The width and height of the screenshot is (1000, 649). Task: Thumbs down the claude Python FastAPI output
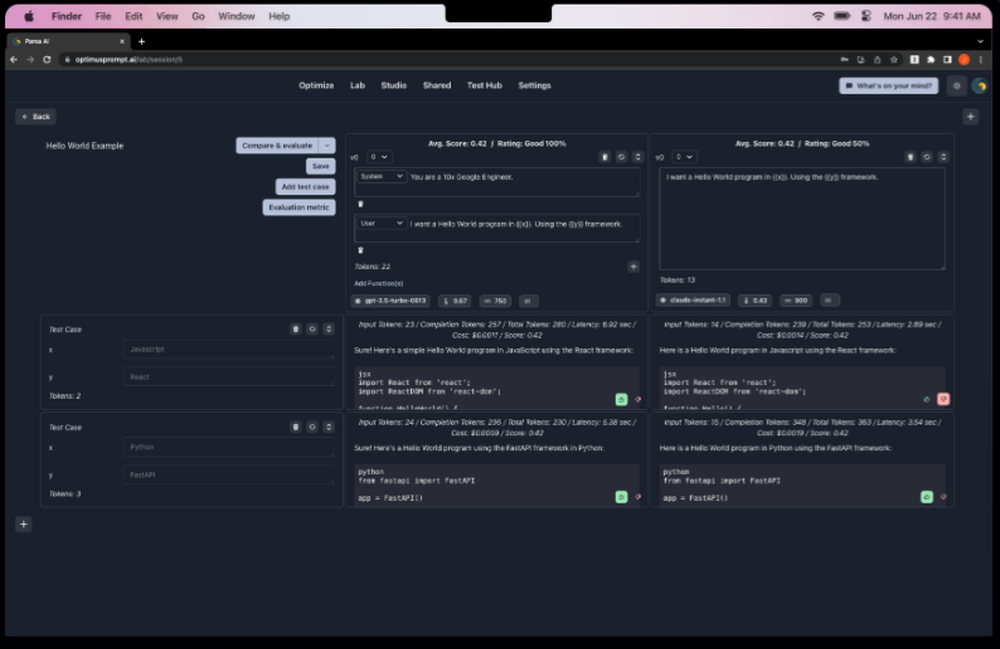[x=943, y=497]
